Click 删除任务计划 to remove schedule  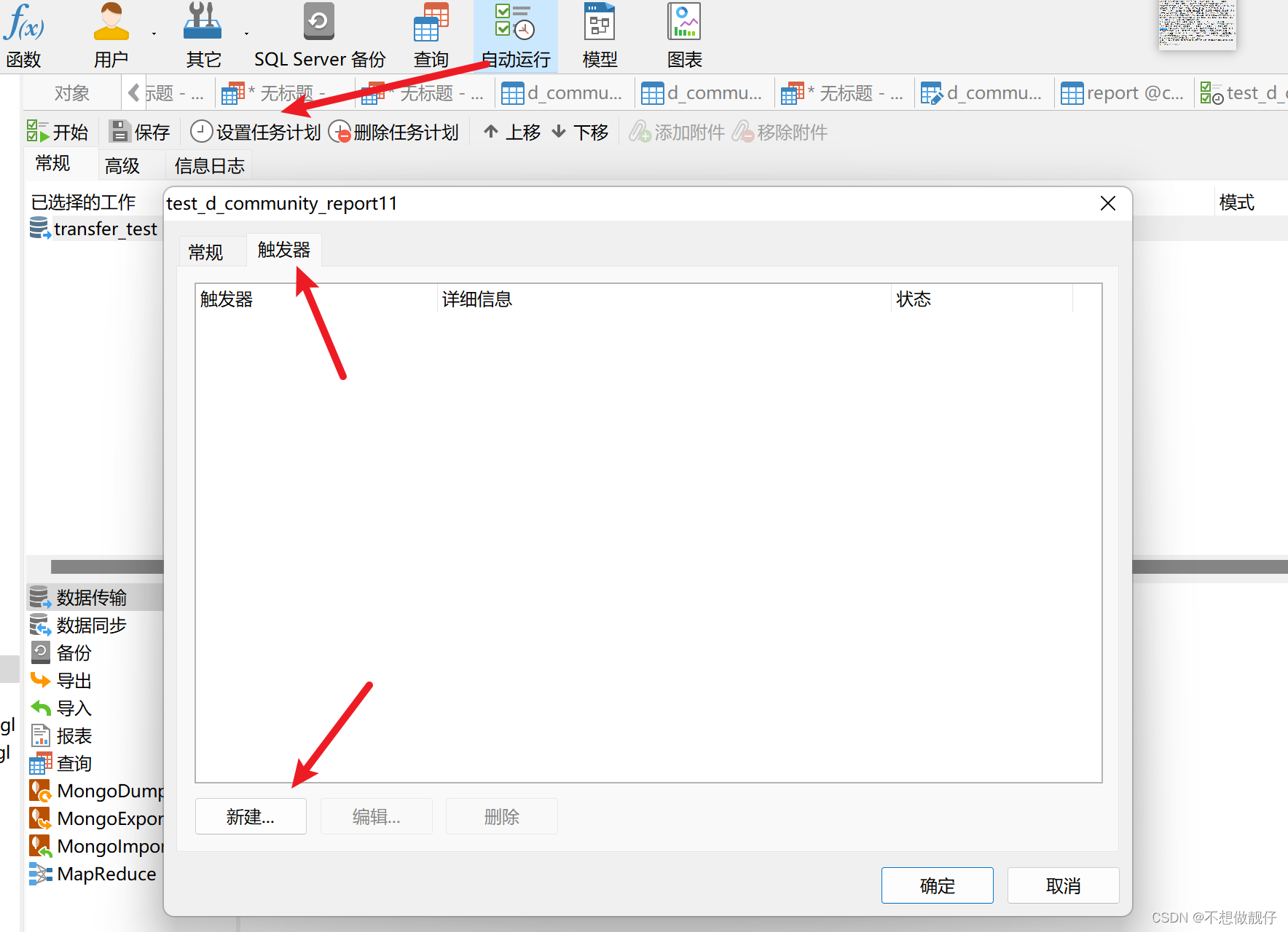point(393,131)
